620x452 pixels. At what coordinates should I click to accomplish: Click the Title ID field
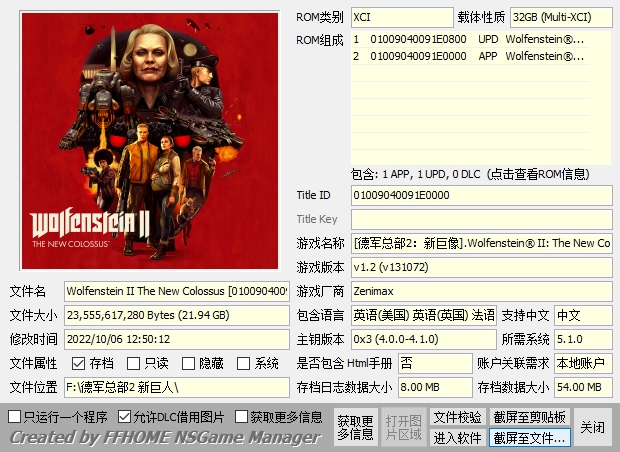pyautogui.click(x=482, y=195)
